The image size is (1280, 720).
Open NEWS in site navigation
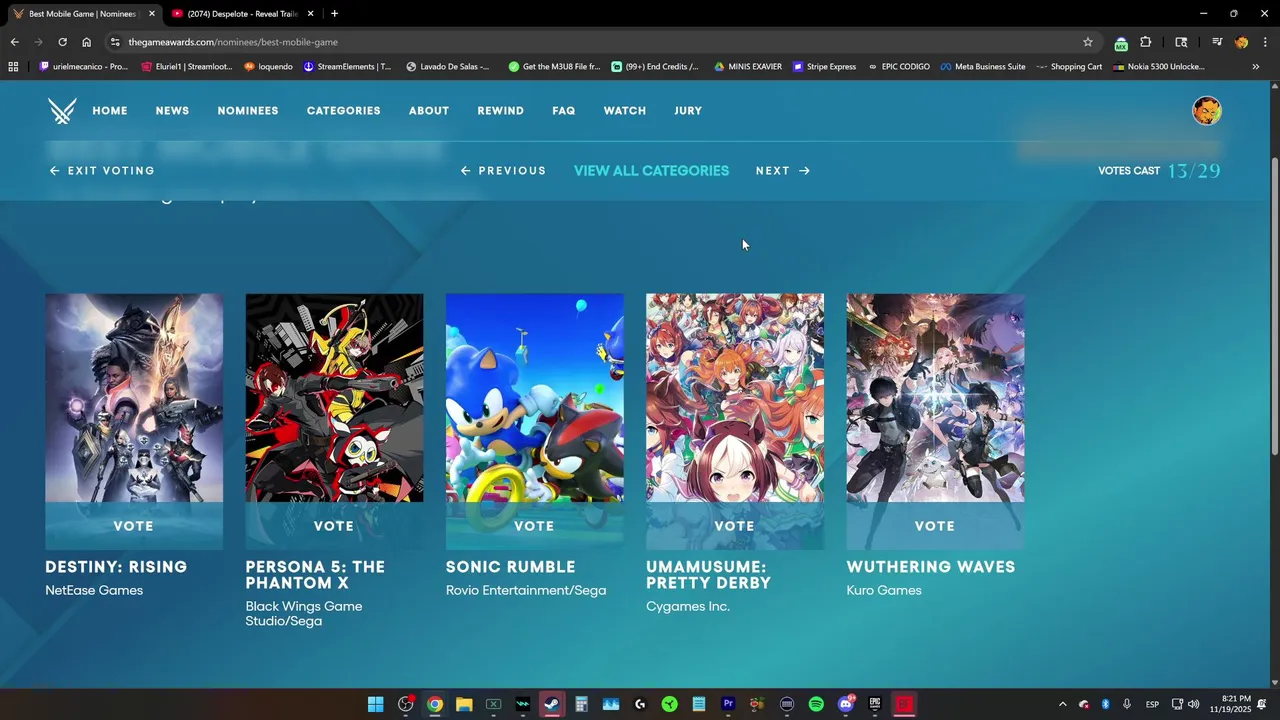[x=172, y=111]
